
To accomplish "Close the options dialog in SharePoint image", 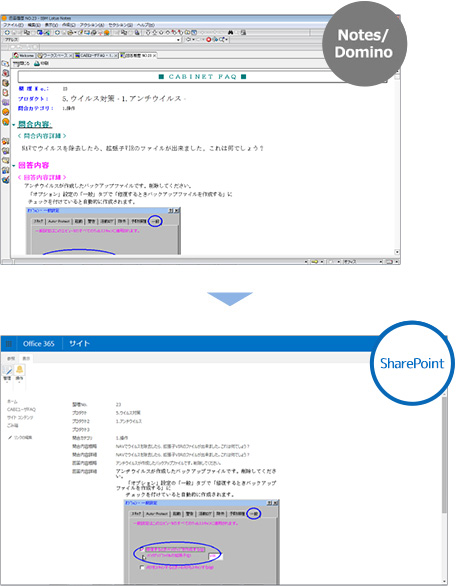I will tap(275, 503).
